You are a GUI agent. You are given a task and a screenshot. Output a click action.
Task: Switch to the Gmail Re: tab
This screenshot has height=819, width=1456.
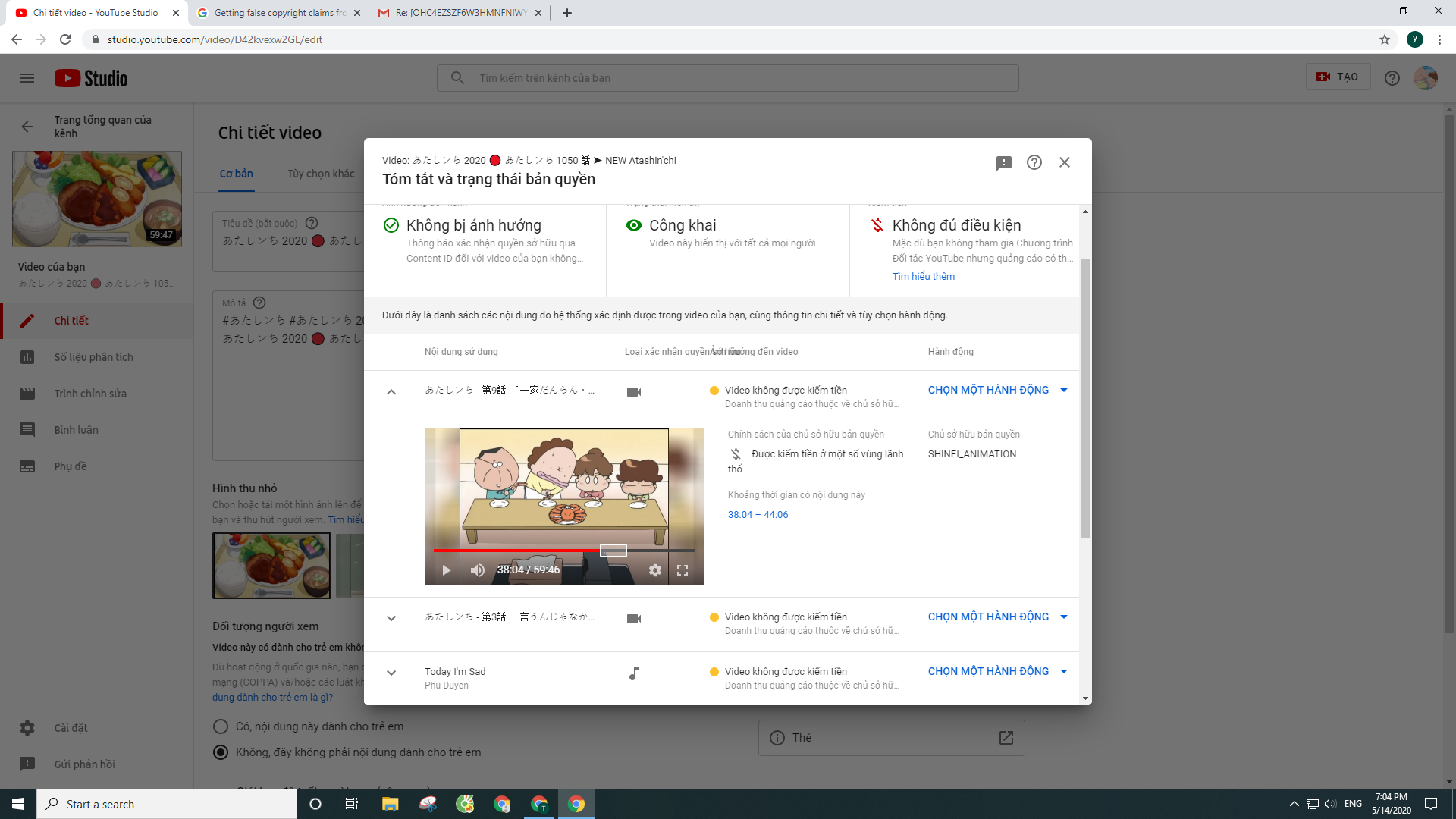460,13
